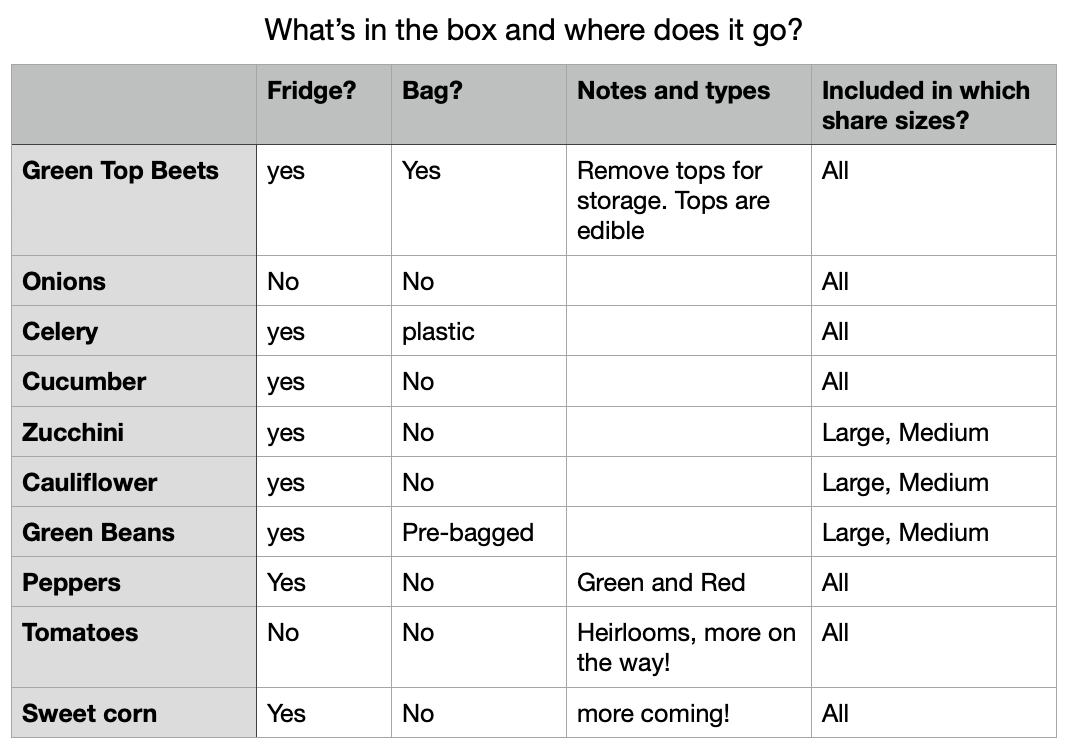Select the 'Fridge?' column header
The width and height of the screenshot is (1072, 752).
click(x=311, y=90)
